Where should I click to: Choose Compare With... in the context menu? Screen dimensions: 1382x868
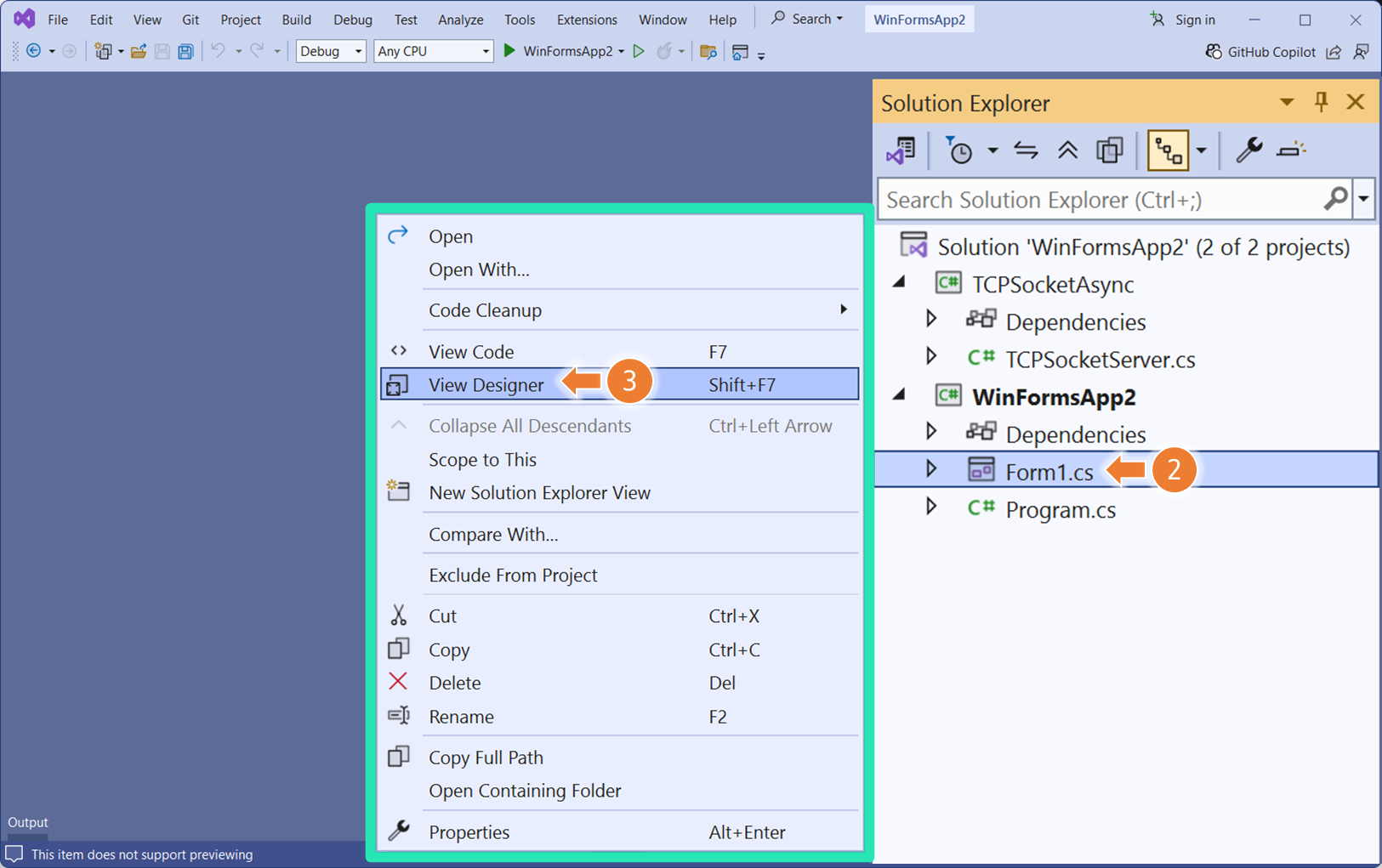619,534
